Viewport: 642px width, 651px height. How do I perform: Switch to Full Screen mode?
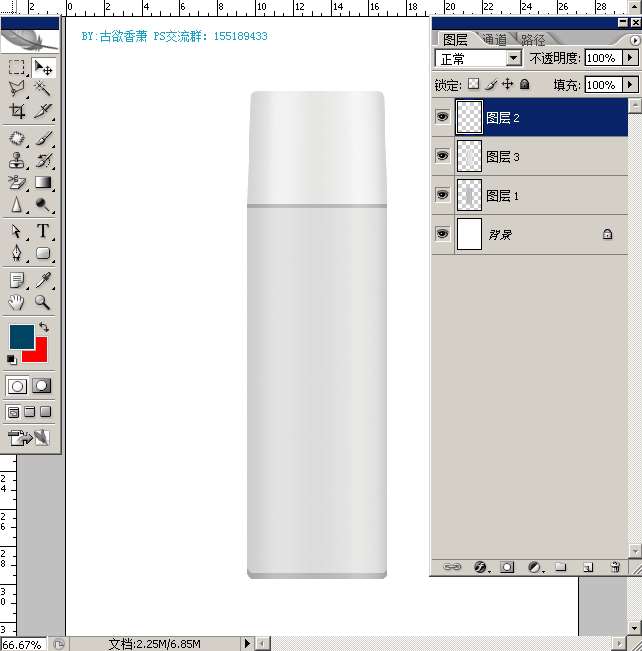tap(45, 412)
